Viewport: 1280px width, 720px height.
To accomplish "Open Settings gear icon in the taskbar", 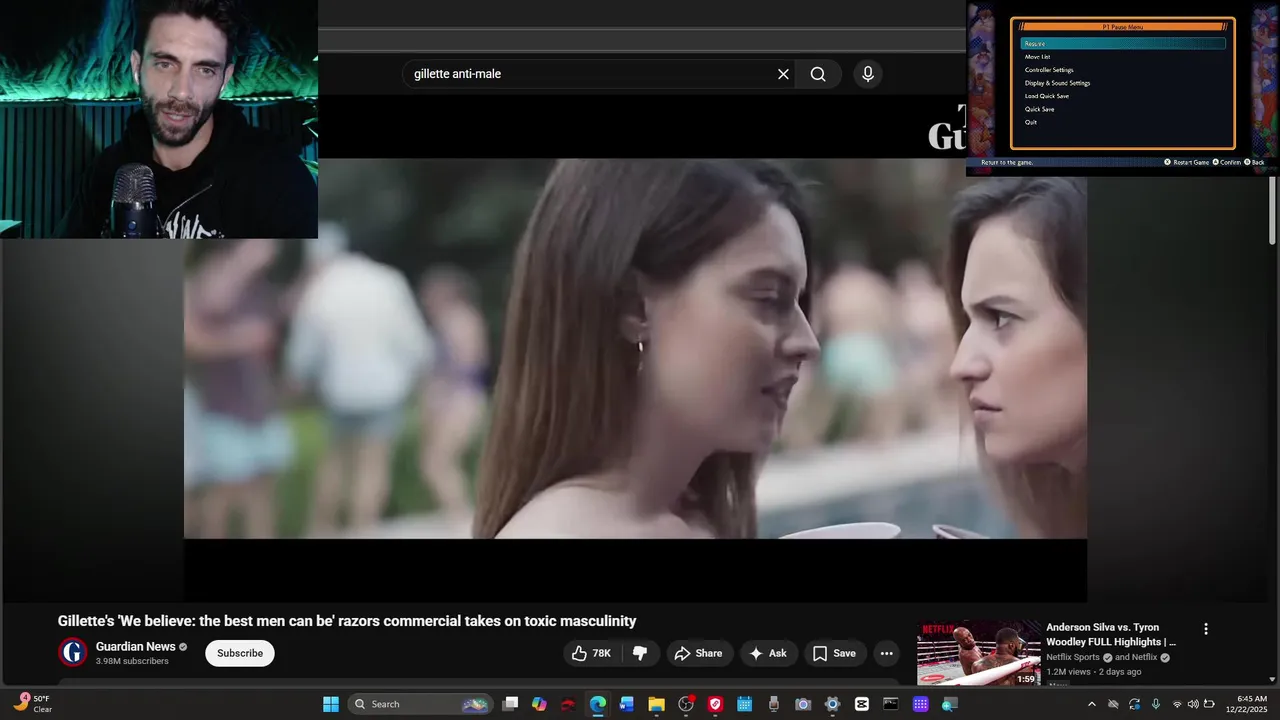I will 832,704.
